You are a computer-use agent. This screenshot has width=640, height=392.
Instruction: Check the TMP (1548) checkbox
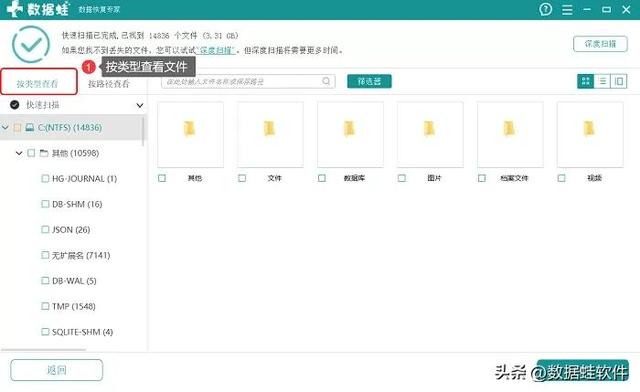(45, 306)
